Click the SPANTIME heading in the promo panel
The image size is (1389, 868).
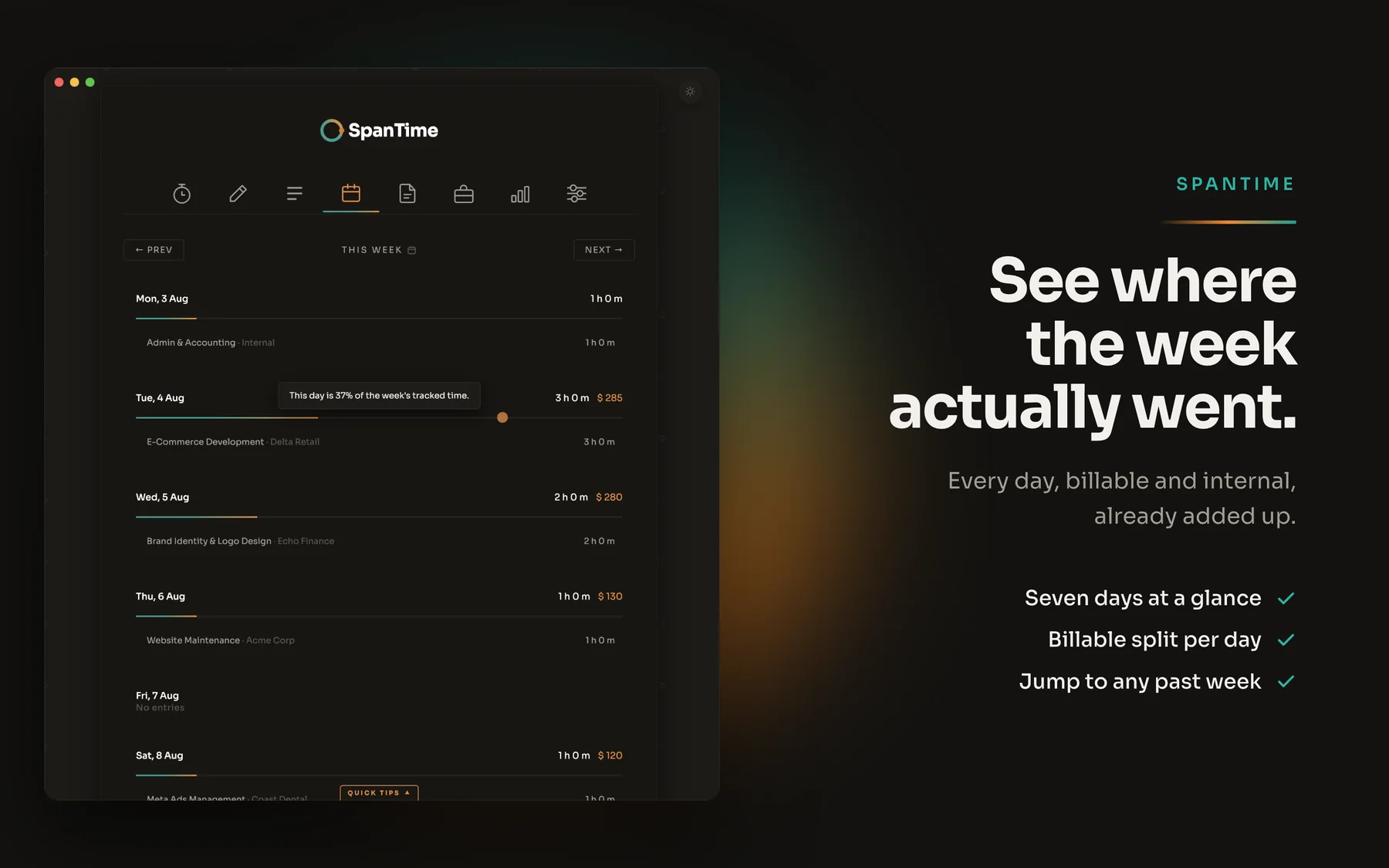point(1235,184)
